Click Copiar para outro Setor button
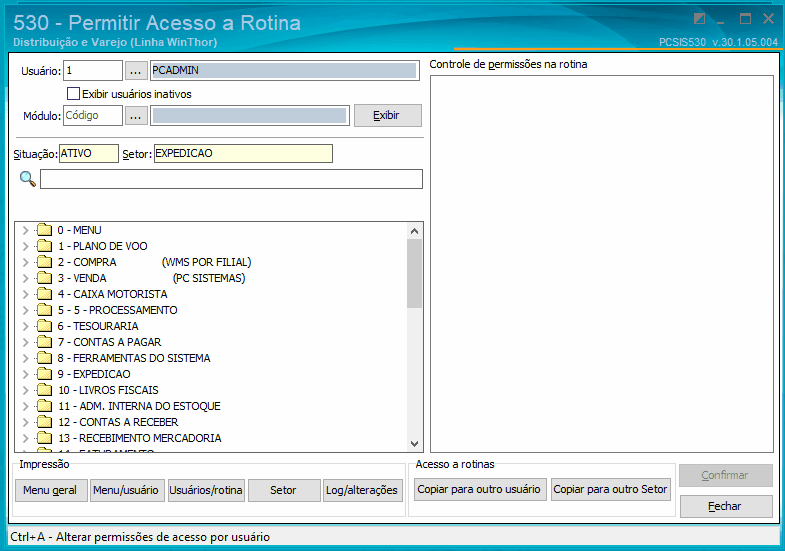 (x=611, y=489)
